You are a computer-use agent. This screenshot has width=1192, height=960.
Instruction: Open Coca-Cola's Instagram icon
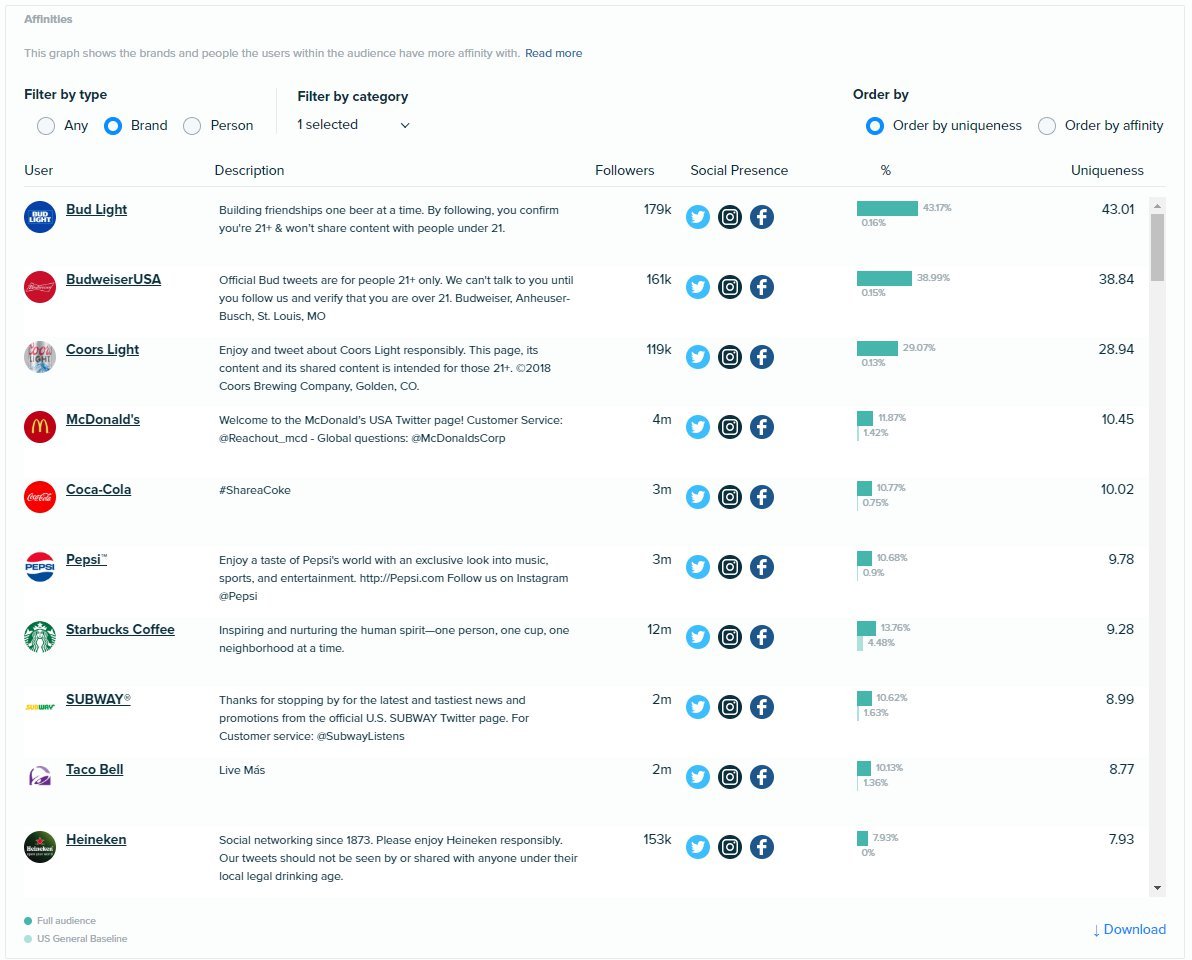pos(730,496)
